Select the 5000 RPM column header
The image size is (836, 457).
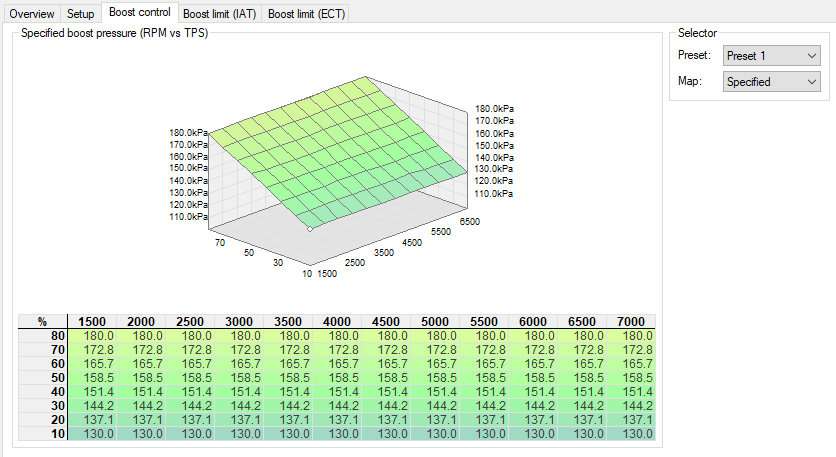[x=435, y=322]
